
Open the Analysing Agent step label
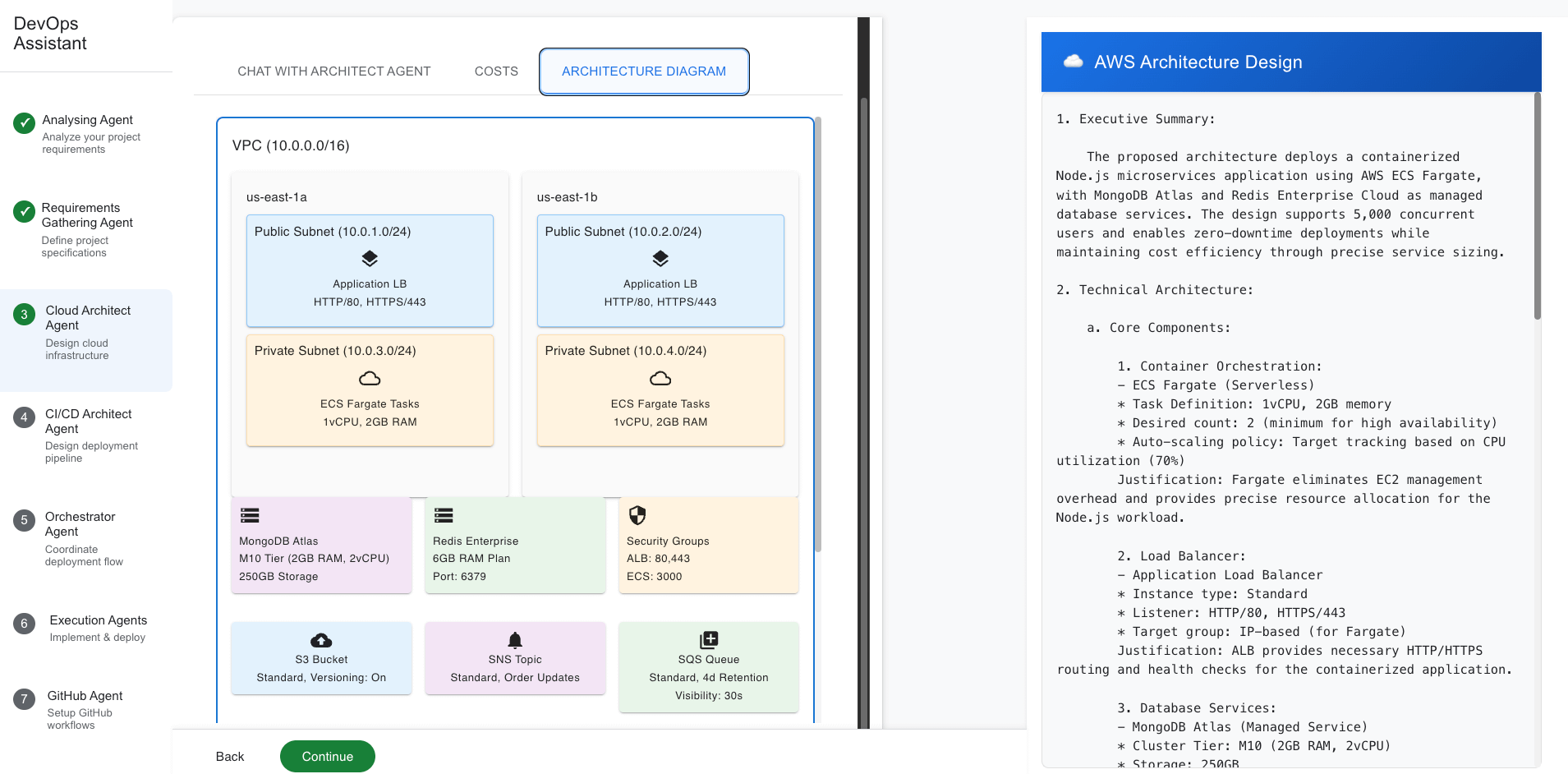[88, 120]
